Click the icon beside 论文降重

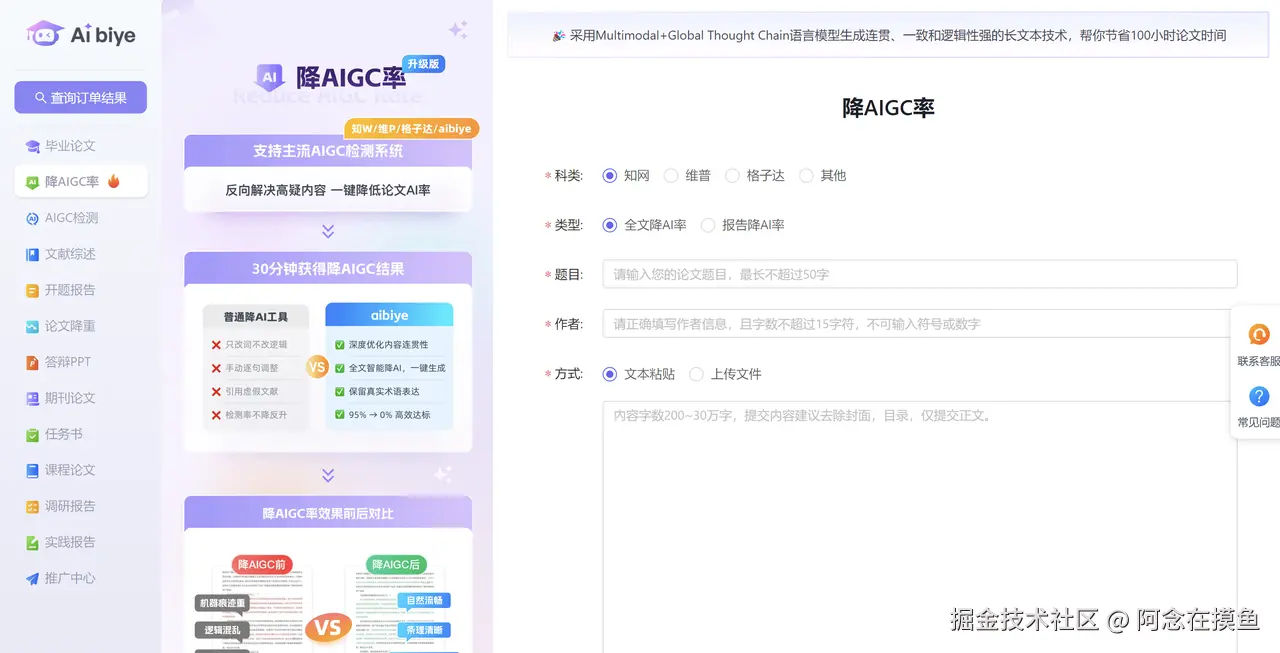[x=33, y=326]
